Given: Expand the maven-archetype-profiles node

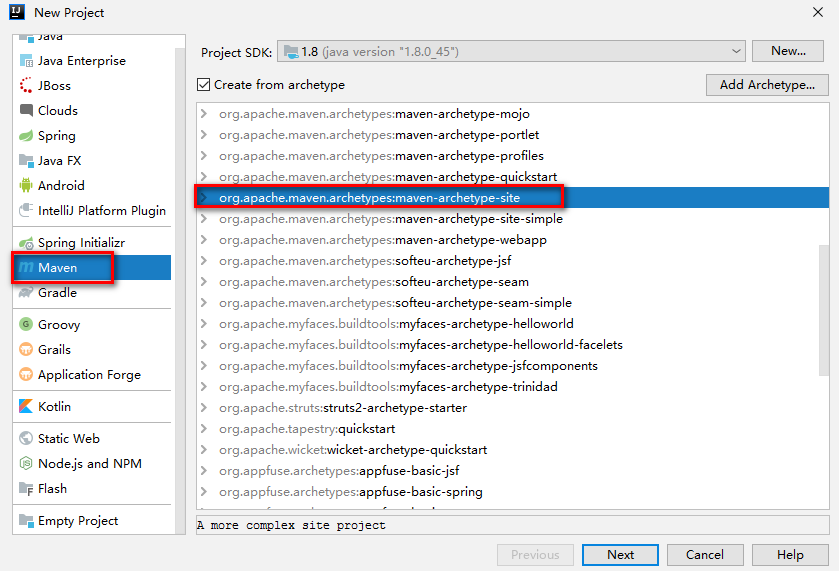Looking at the screenshot, I should point(204,155).
